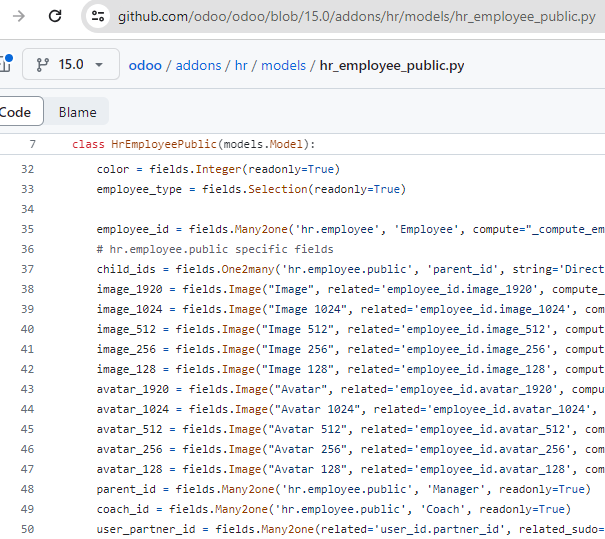Expand the 15.0 branch dropdown
Viewport: 605px width, 539px height.
coord(71,64)
